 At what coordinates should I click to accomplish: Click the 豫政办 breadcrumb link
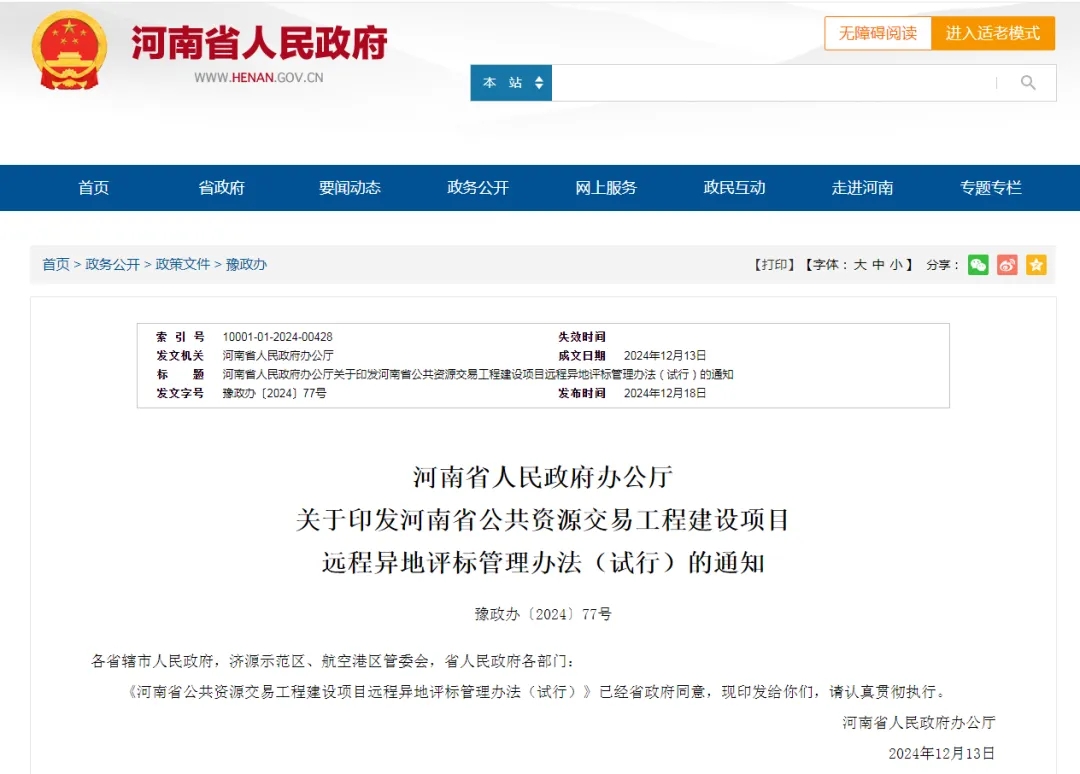246,265
